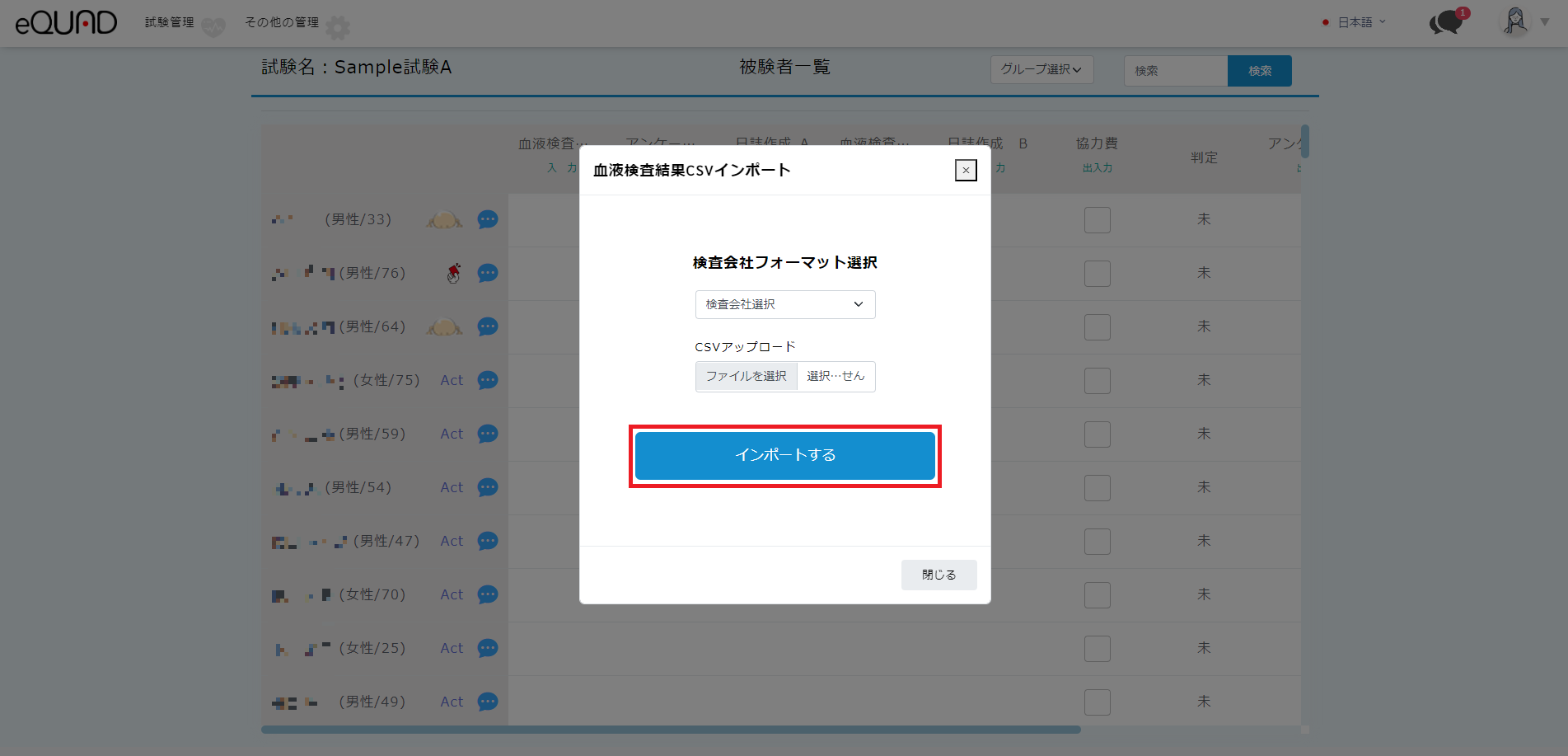Tick 協力費 checkbox for the 男性/33 row
This screenshot has width=1568, height=756.
[1097, 220]
